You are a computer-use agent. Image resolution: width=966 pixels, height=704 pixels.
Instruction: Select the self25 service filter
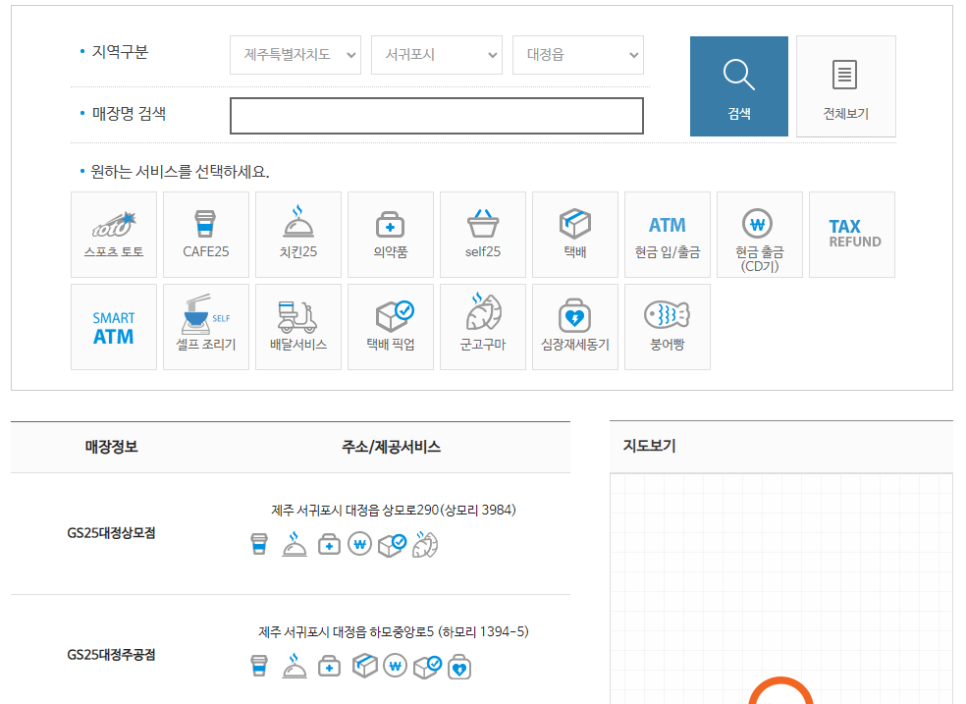coord(483,235)
